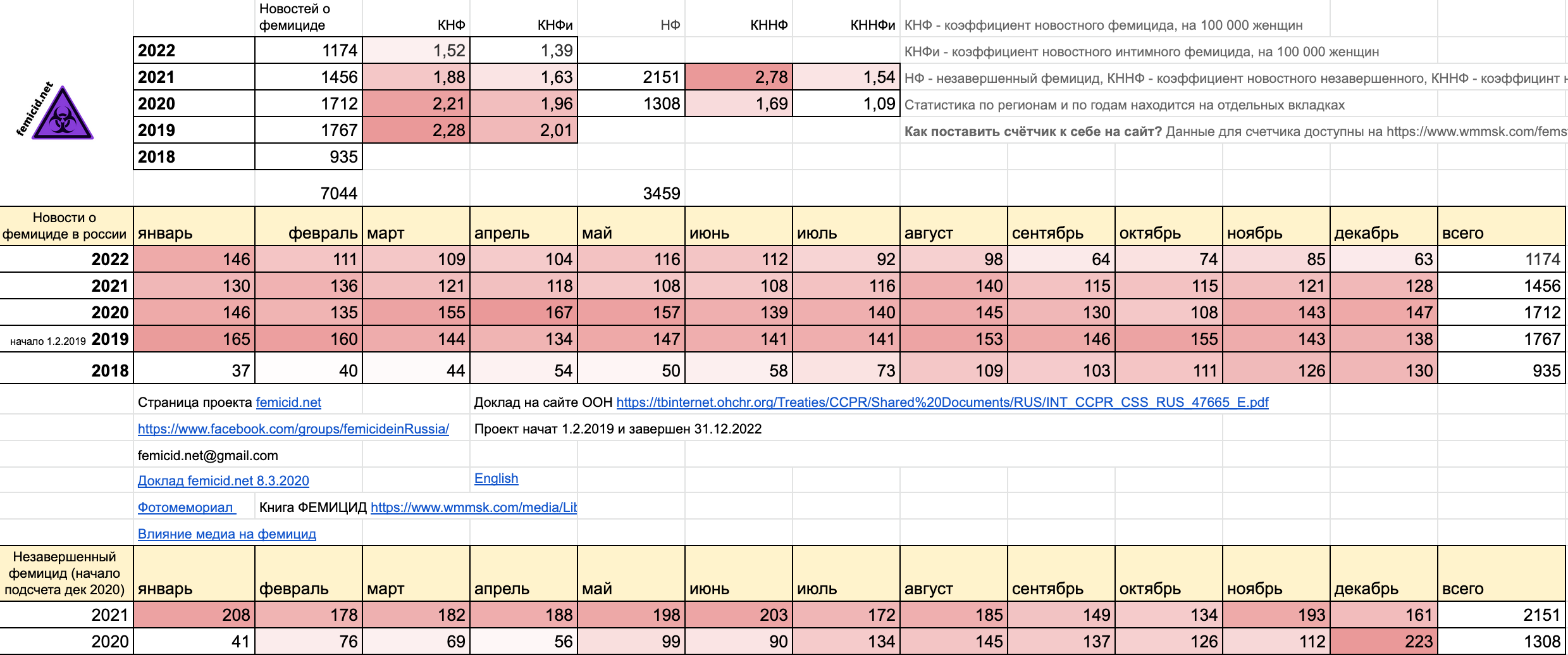Select the unfinished femicide 2021 June value 203
The height and width of the screenshot is (655, 1568).
point(739,614)
